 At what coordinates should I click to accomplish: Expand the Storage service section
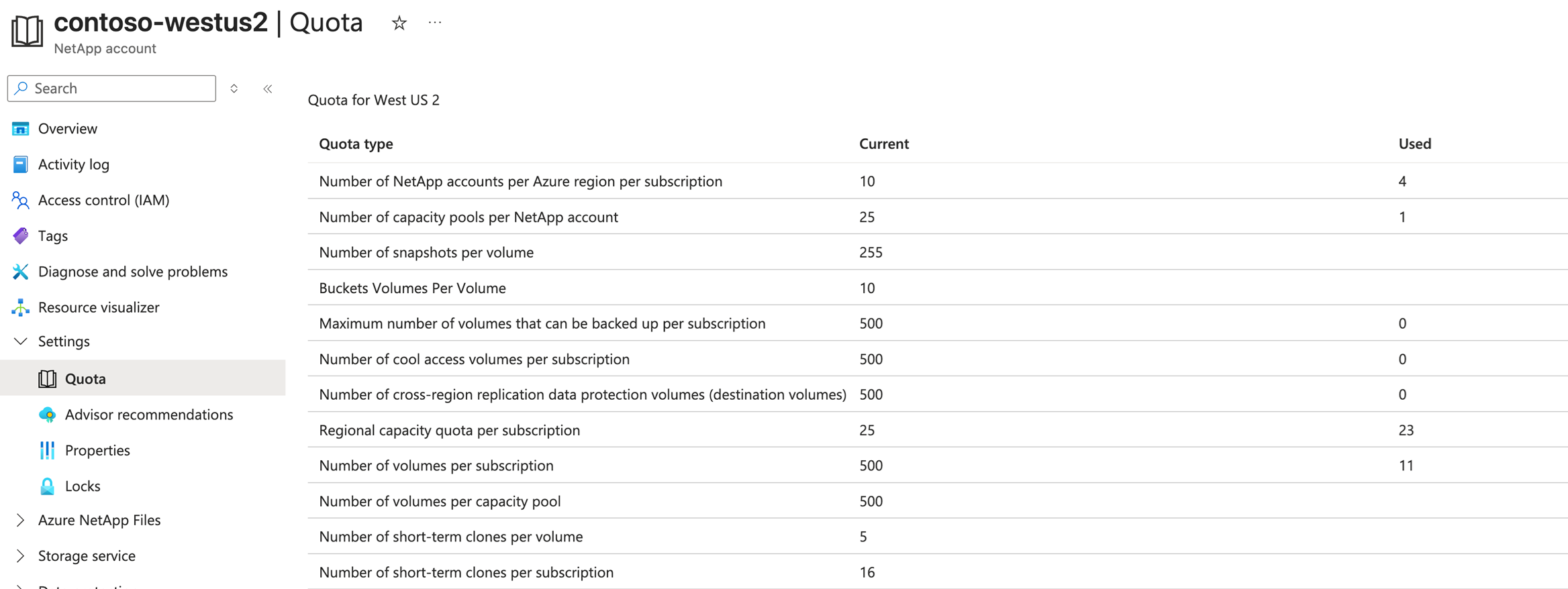[21, 555]
